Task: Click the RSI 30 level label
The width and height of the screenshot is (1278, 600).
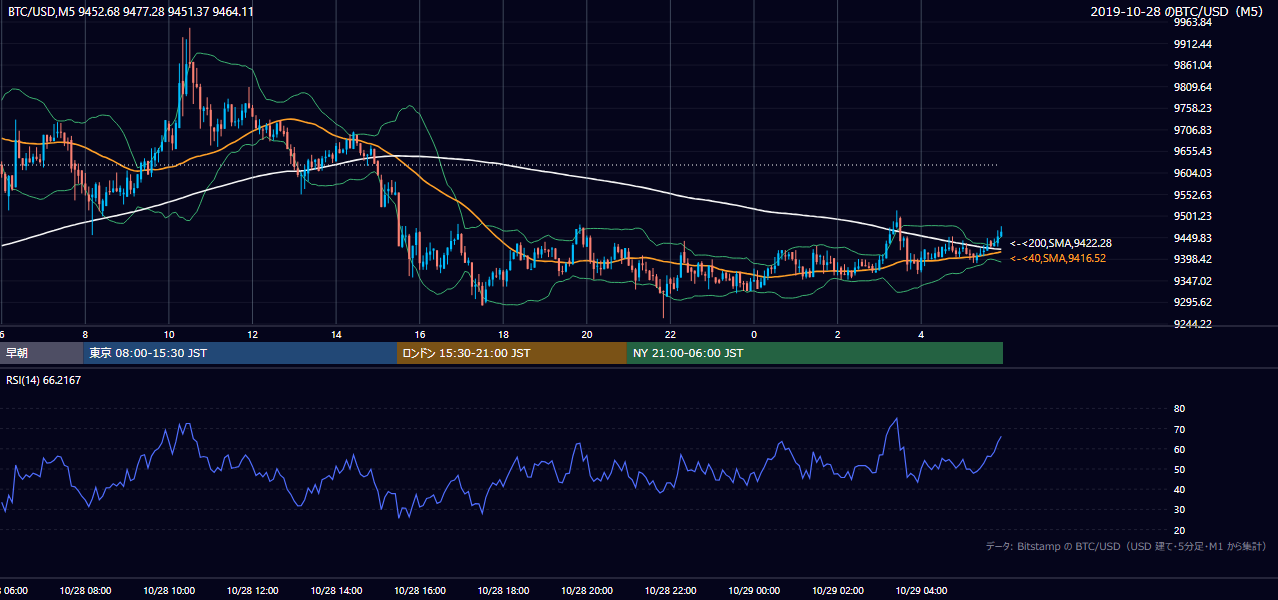Action: (1180, 510)
